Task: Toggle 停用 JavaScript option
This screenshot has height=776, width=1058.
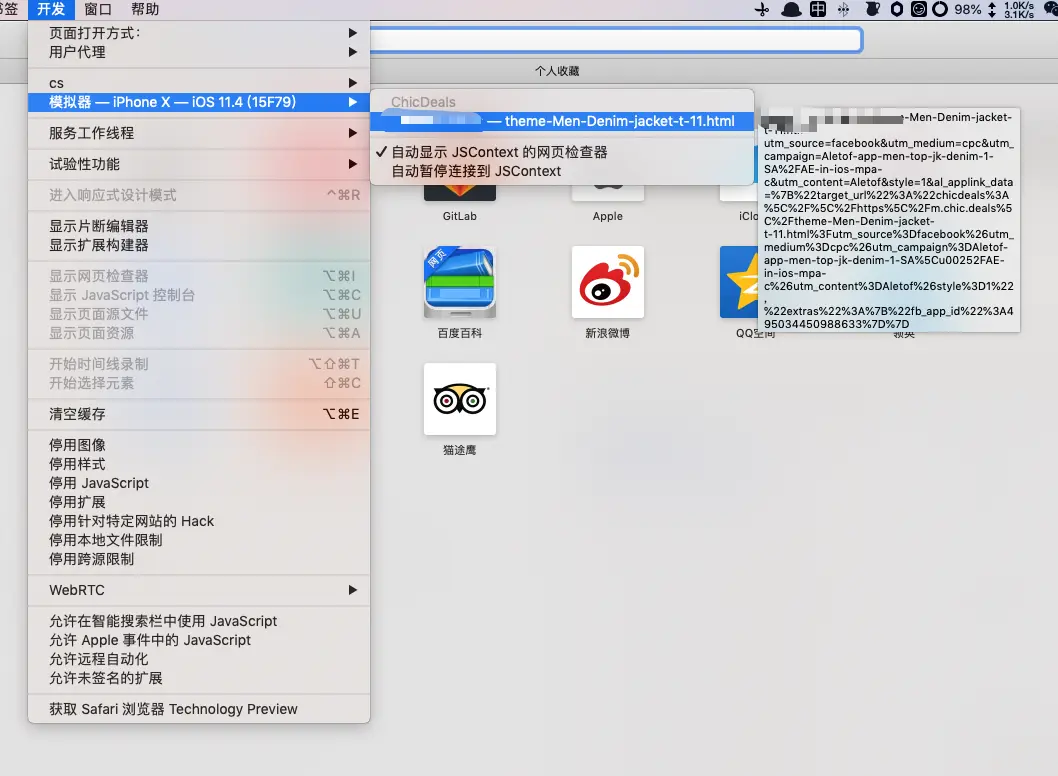Action: click(x=199, y=483)
